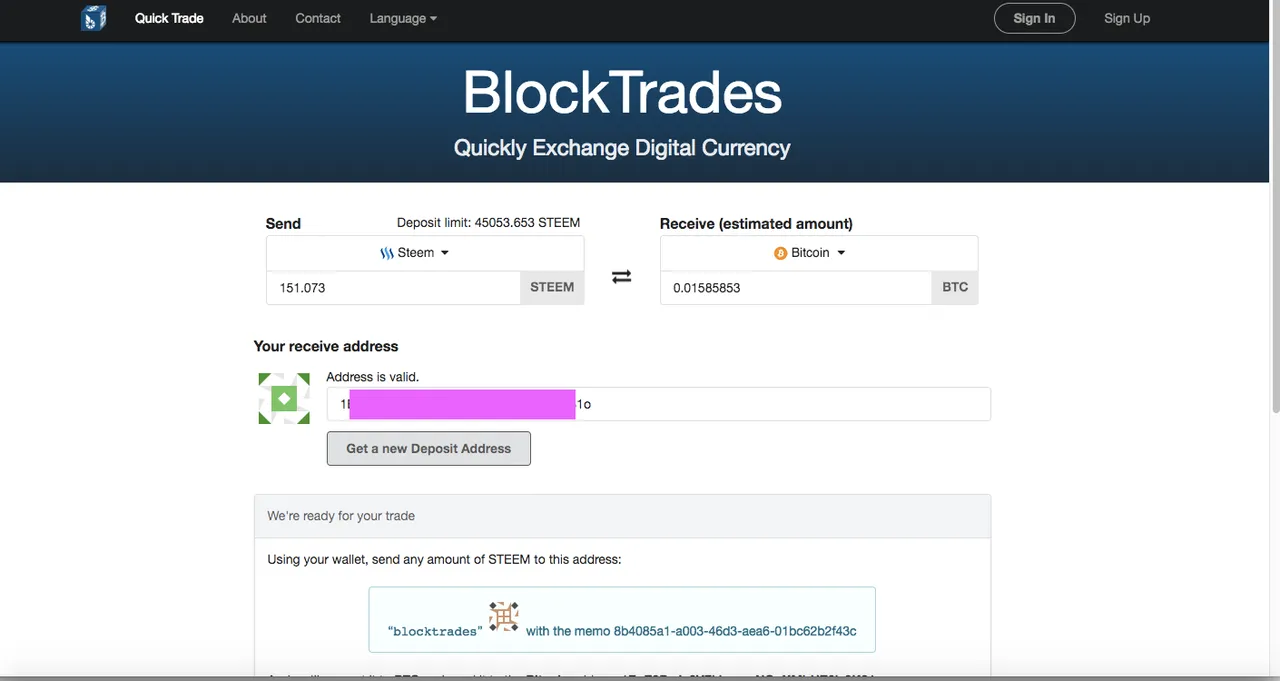Go to Quick Trade page

tap(169, 18)
